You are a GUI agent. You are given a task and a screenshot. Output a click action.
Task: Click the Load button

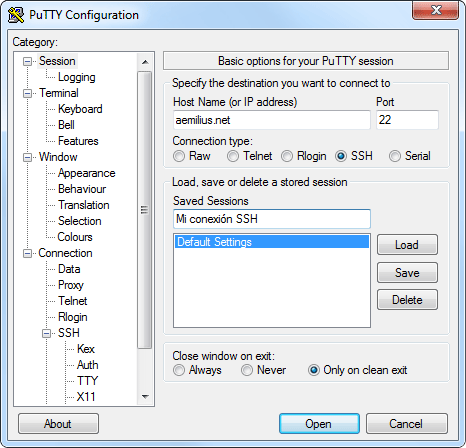point(407,245)
